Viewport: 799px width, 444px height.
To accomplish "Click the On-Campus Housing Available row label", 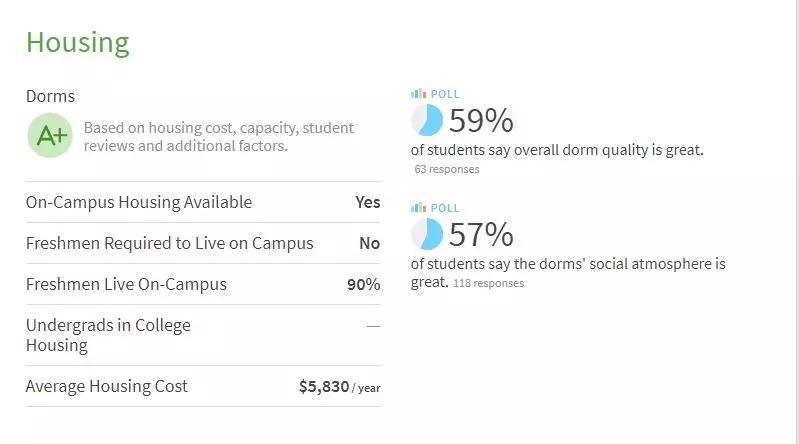I will (139, 202).
